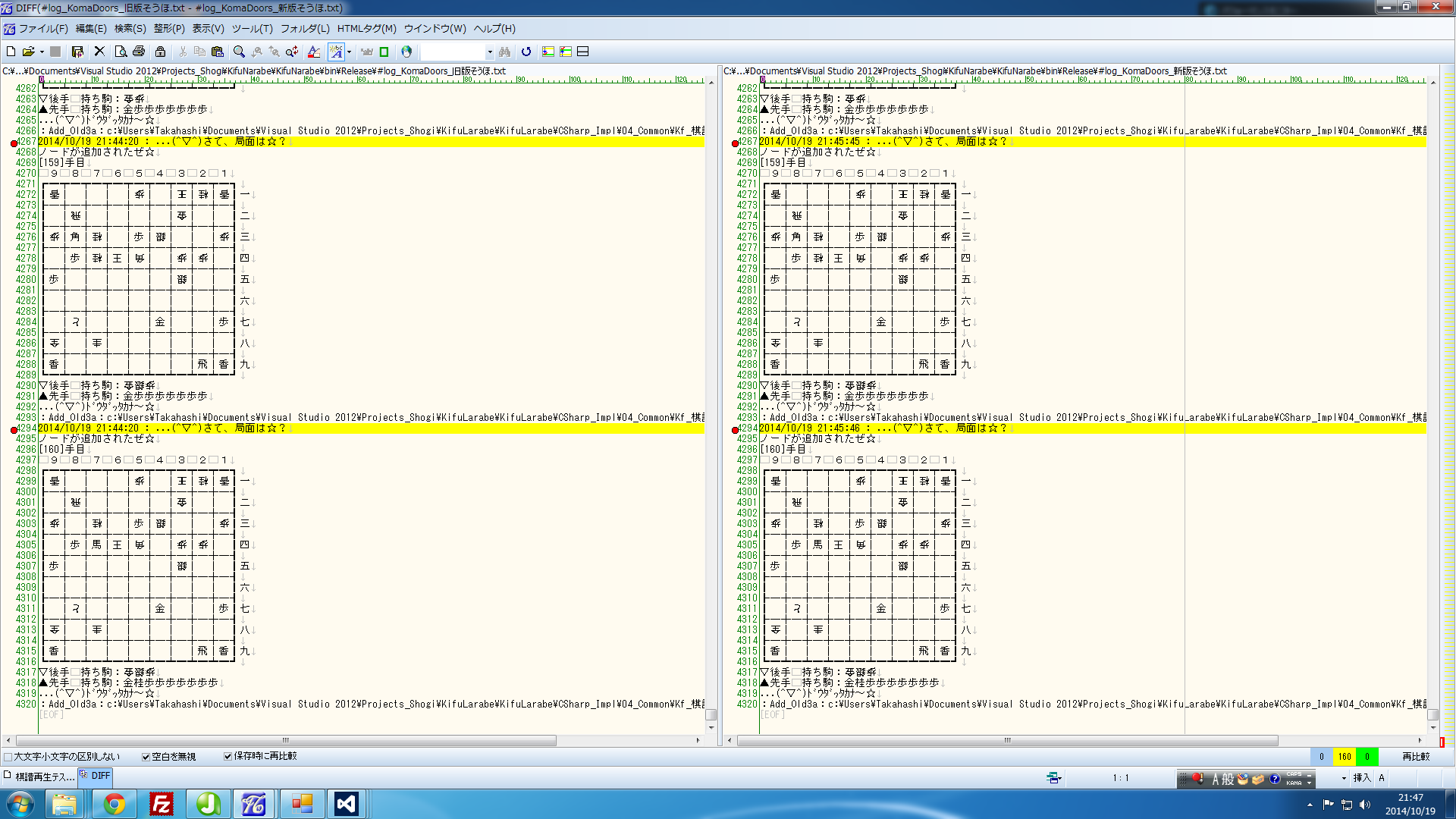Toggle 大文字小文字の区別しない checkbox

pos(8,757)
